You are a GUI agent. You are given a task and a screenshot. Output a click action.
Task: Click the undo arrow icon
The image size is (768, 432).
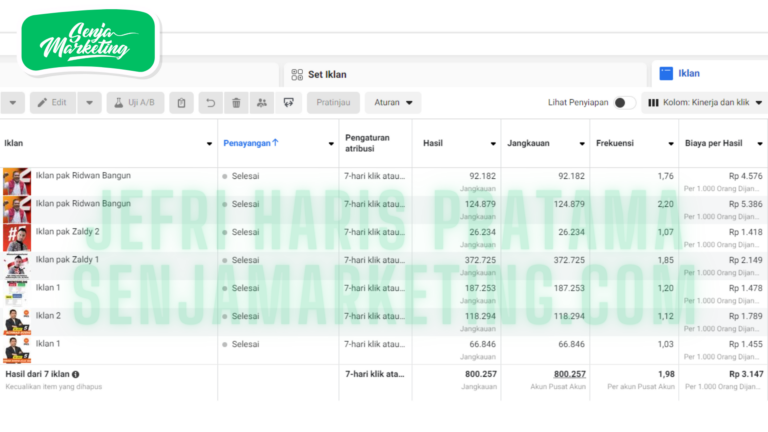(210, 103)
